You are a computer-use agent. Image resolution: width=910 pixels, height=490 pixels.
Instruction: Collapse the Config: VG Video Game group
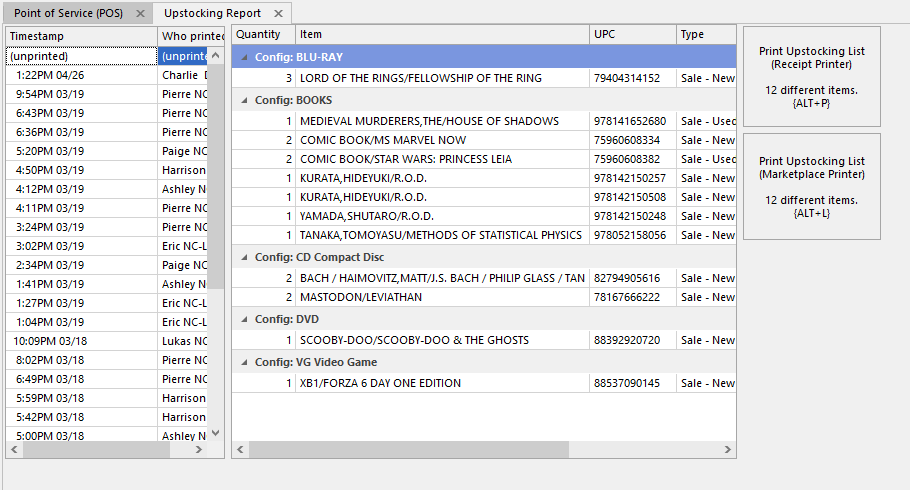coord(244,362)
